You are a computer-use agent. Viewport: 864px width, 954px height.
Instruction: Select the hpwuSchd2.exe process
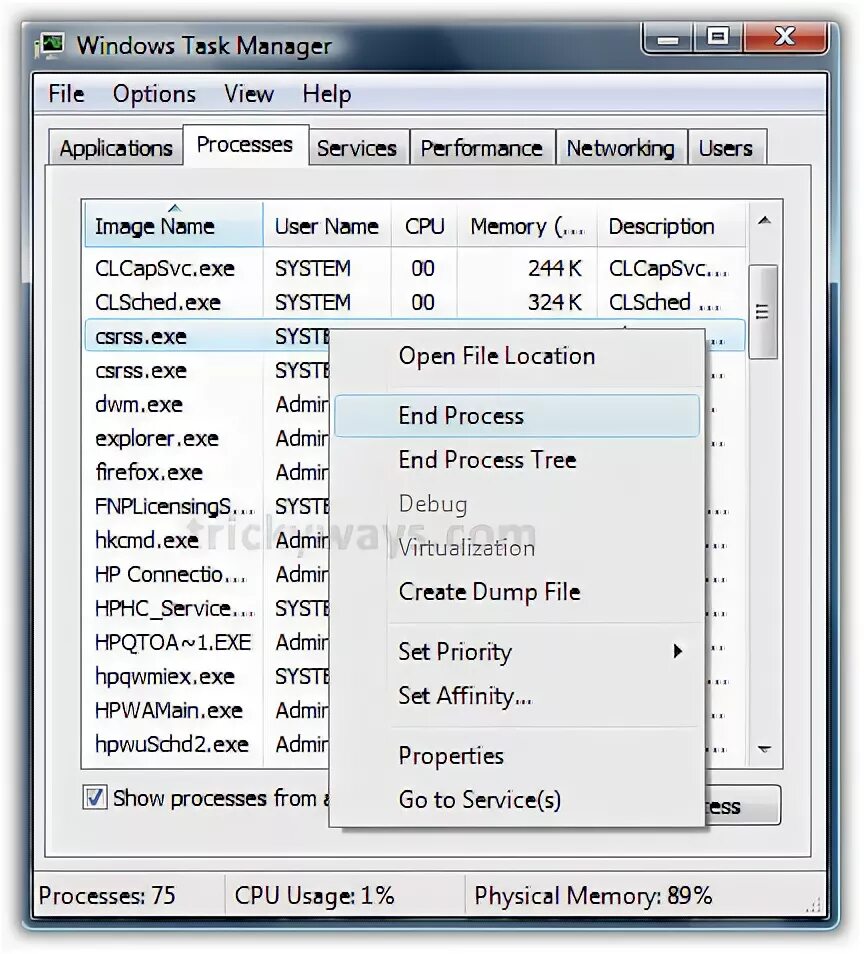point(207,745)
